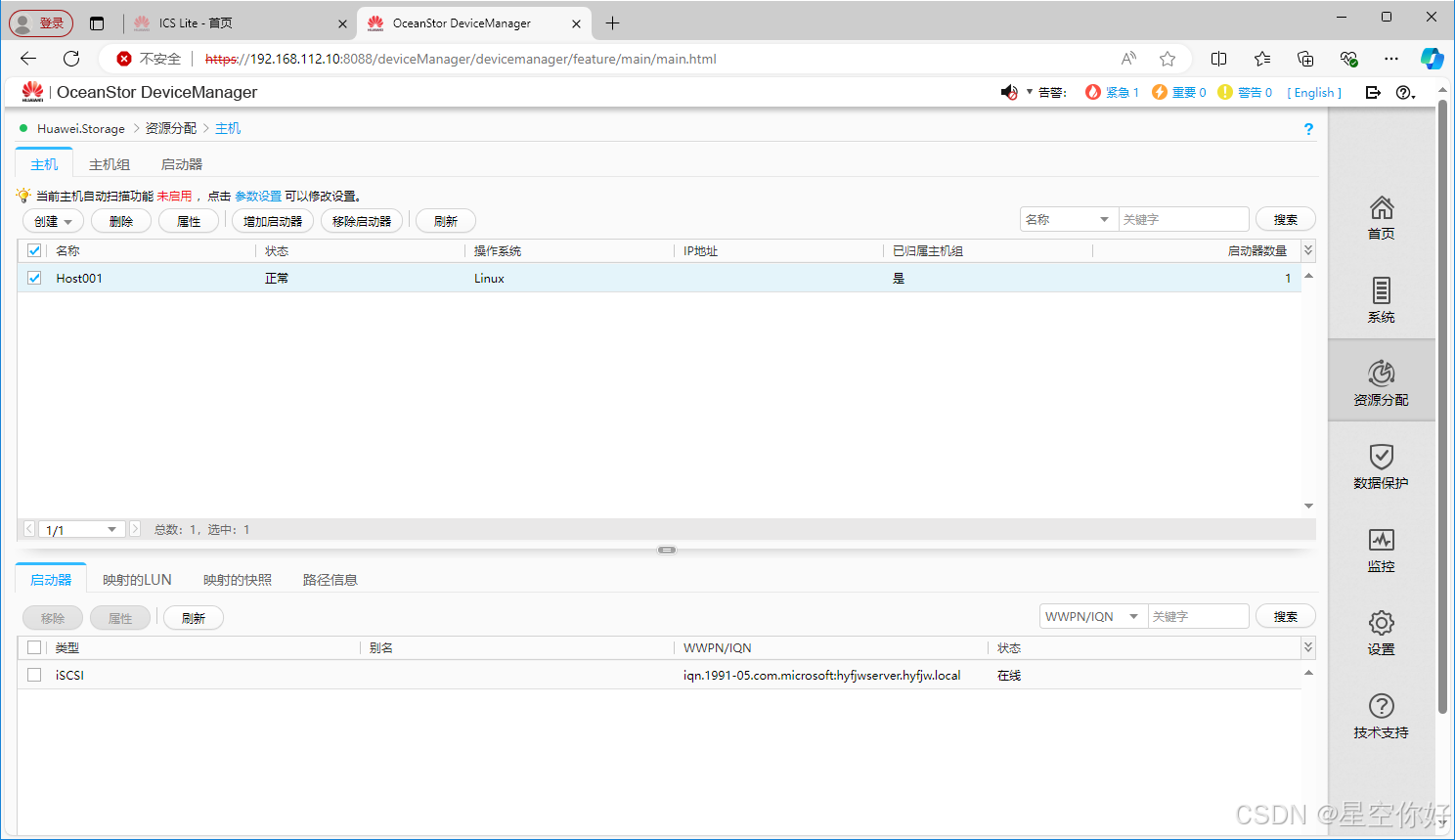Switch to the 映射的LUN tab
This screenshot has width=1455, height=840.
[x=137, y=580]
